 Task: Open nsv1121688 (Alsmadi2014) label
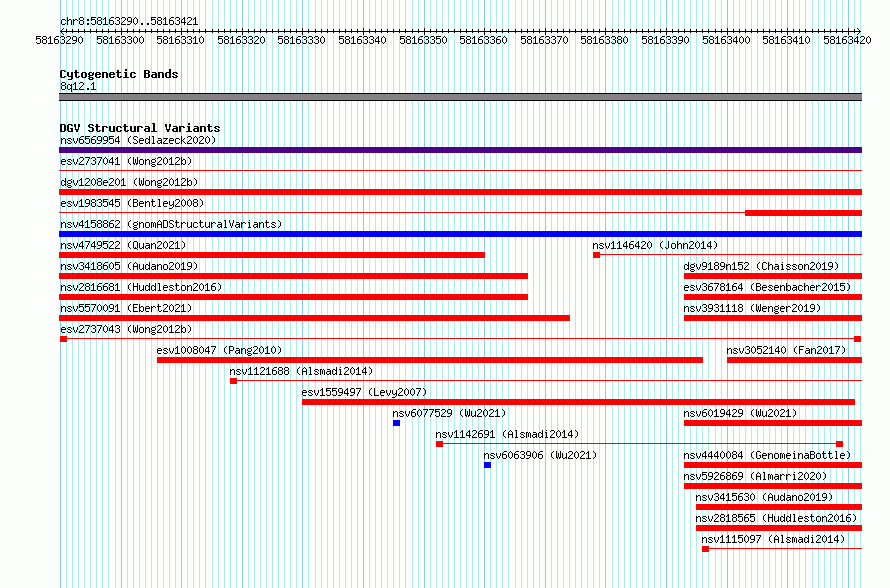coord(301,371)
